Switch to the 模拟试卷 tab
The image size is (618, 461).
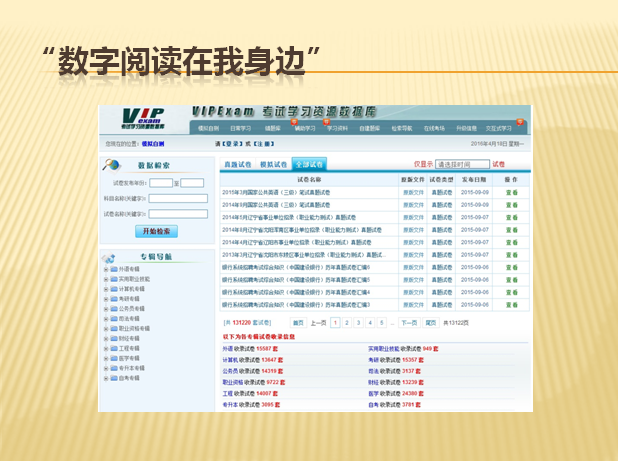[x=273, y=164]
